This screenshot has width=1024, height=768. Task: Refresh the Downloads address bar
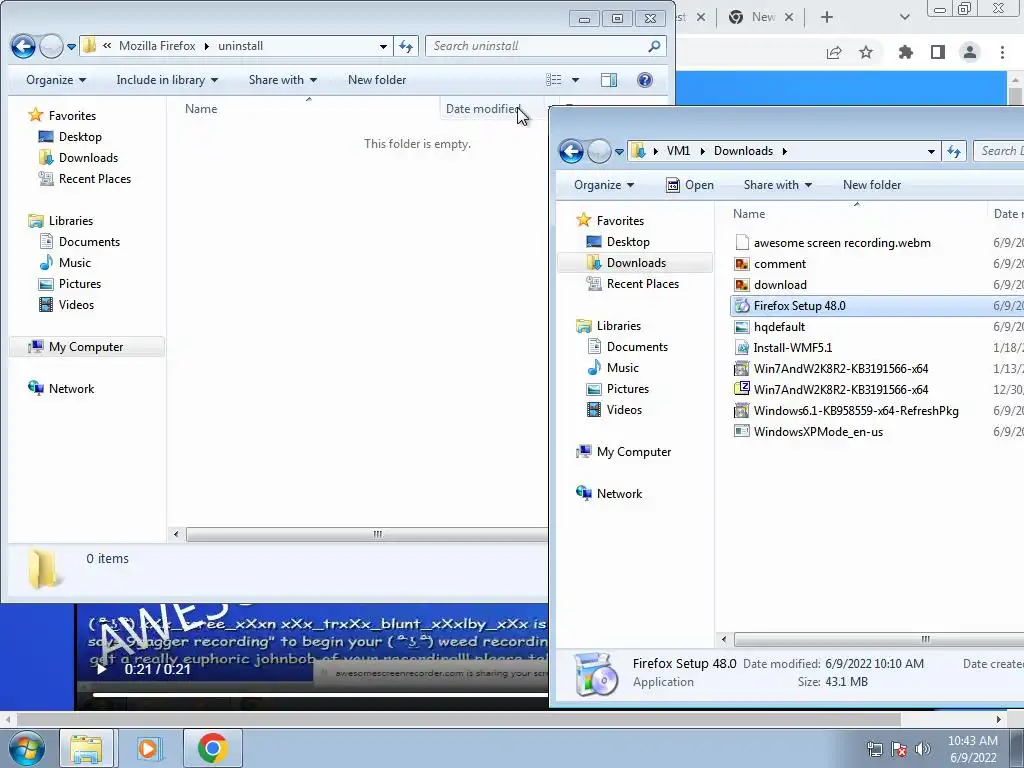click(954, 152)
